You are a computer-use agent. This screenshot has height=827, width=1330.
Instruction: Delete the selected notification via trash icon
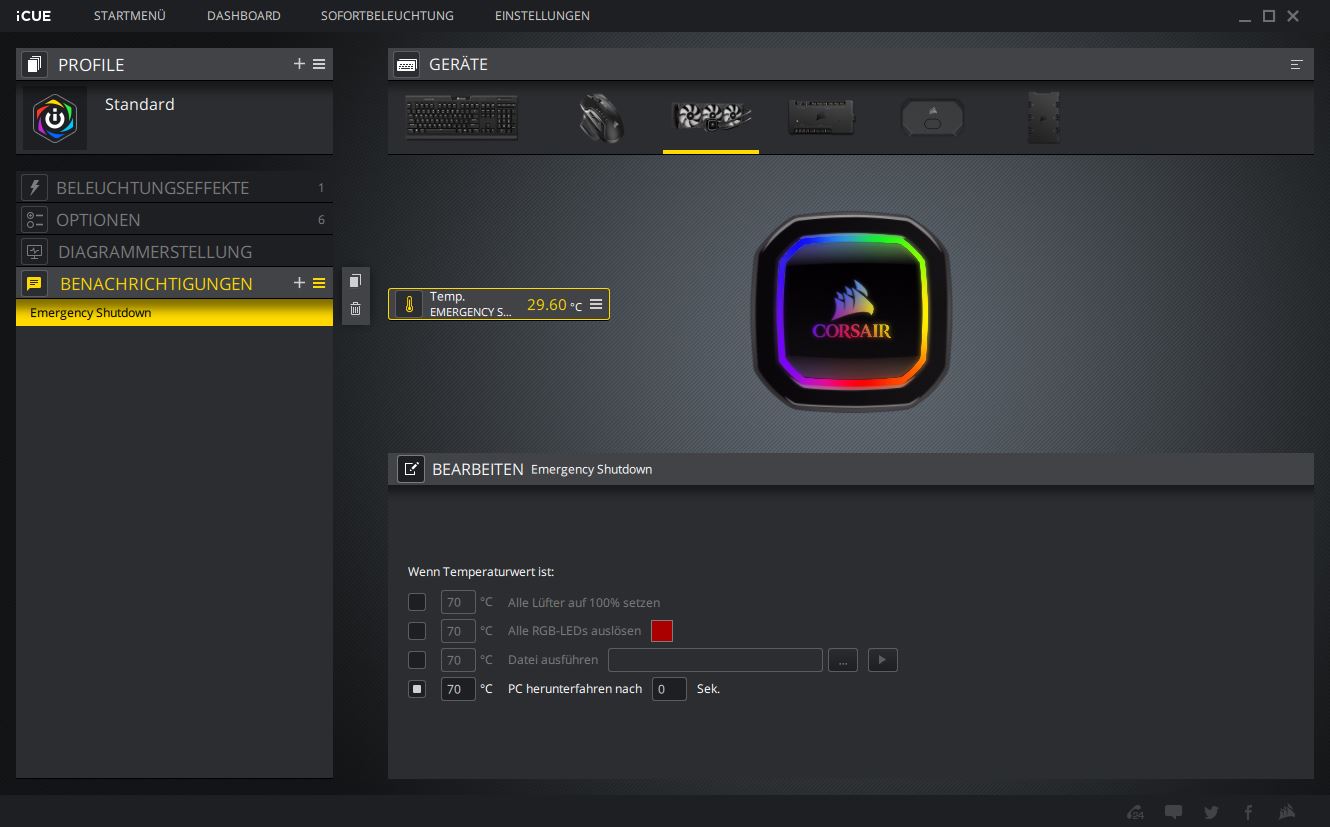click(x=355, y=309)
